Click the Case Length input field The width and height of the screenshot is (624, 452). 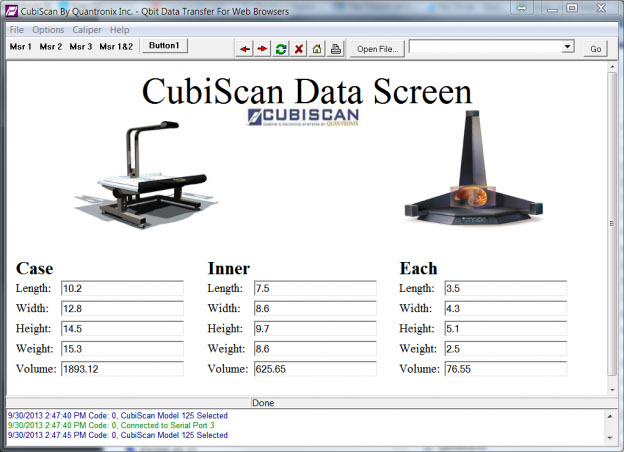click(x=122, y=289)
